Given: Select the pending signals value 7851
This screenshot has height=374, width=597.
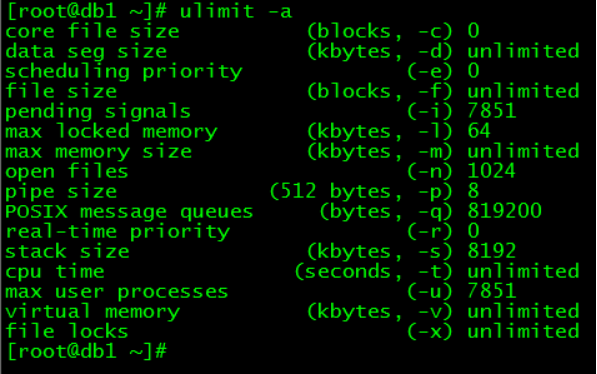Looking at the screenshot, I should pyautogui.click(x=492, y=111).
